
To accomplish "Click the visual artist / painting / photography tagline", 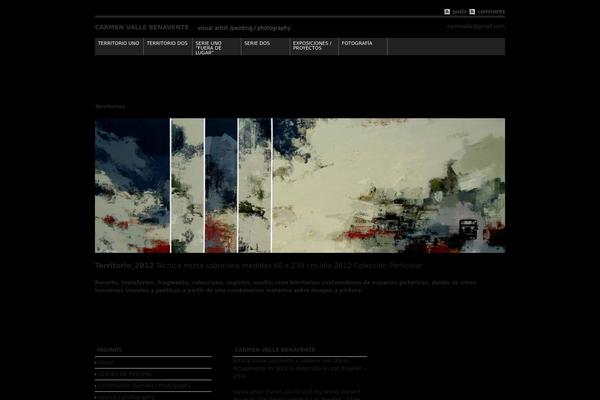I will pyautogui.click(x=244, y=28).
